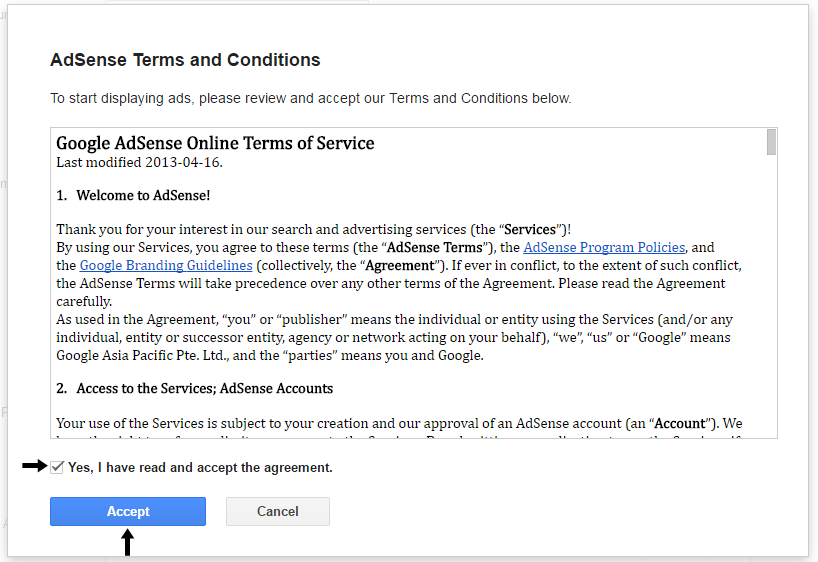Image resolution: width=818 pixels, height=562 pixels.
Task: Click the terms box scrollbar thumb
Action: 771,142
